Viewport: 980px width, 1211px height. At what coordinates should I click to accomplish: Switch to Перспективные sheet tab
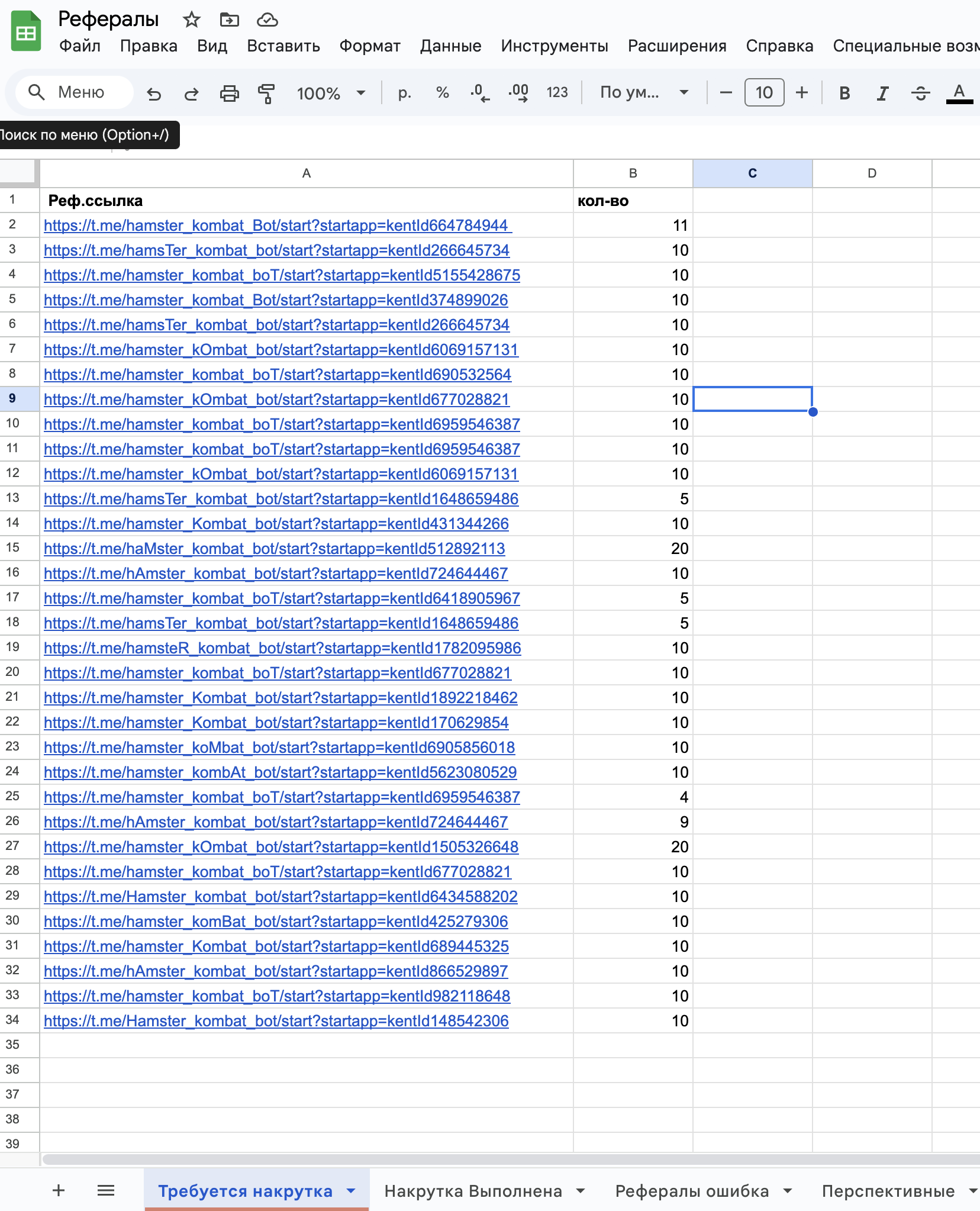tap(888, 1190)
